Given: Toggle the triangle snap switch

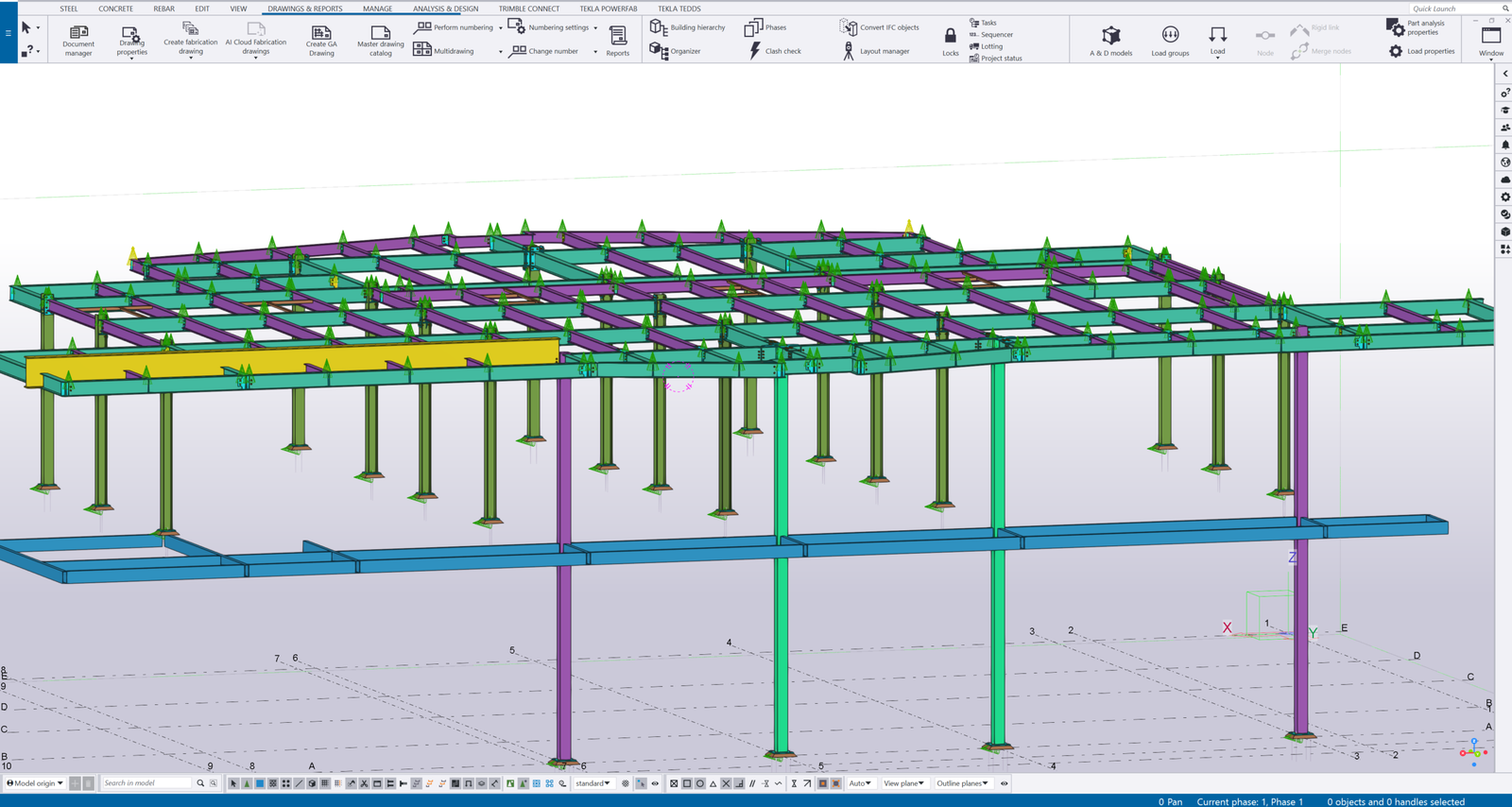Looking at the screenshot, I should click(x=713, y=783).
